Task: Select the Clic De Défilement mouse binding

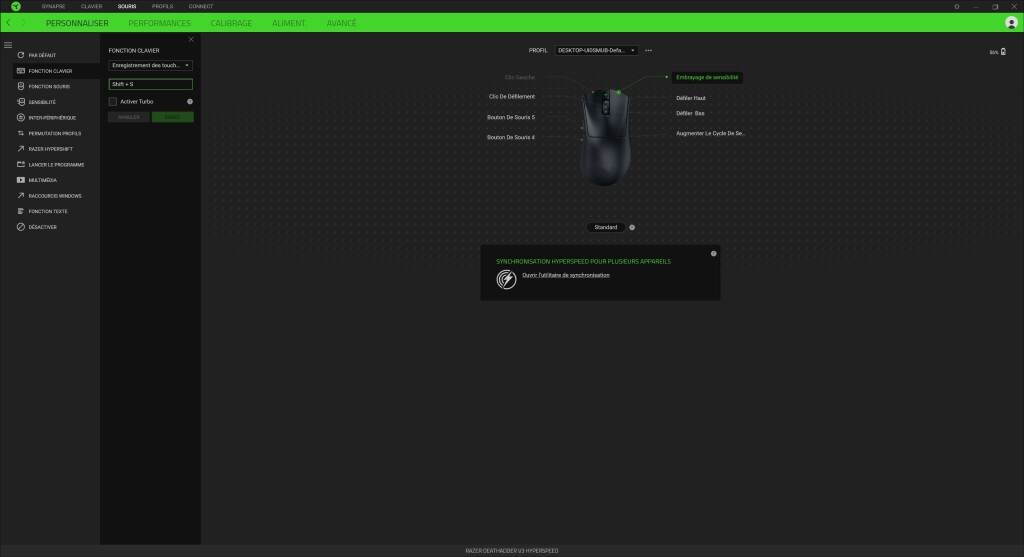Action: click(512, 97)
